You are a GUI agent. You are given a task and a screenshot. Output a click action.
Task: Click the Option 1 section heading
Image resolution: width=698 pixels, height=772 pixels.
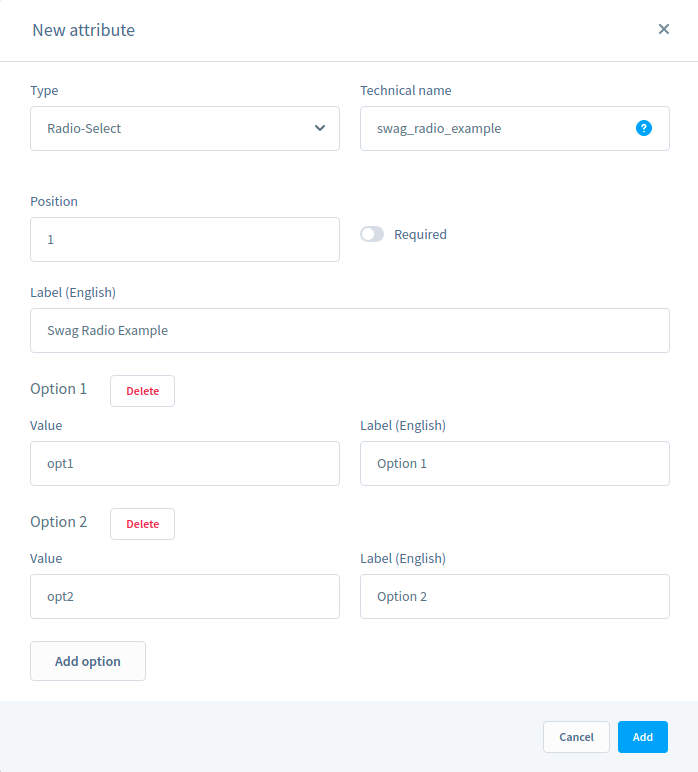(59, 389)
